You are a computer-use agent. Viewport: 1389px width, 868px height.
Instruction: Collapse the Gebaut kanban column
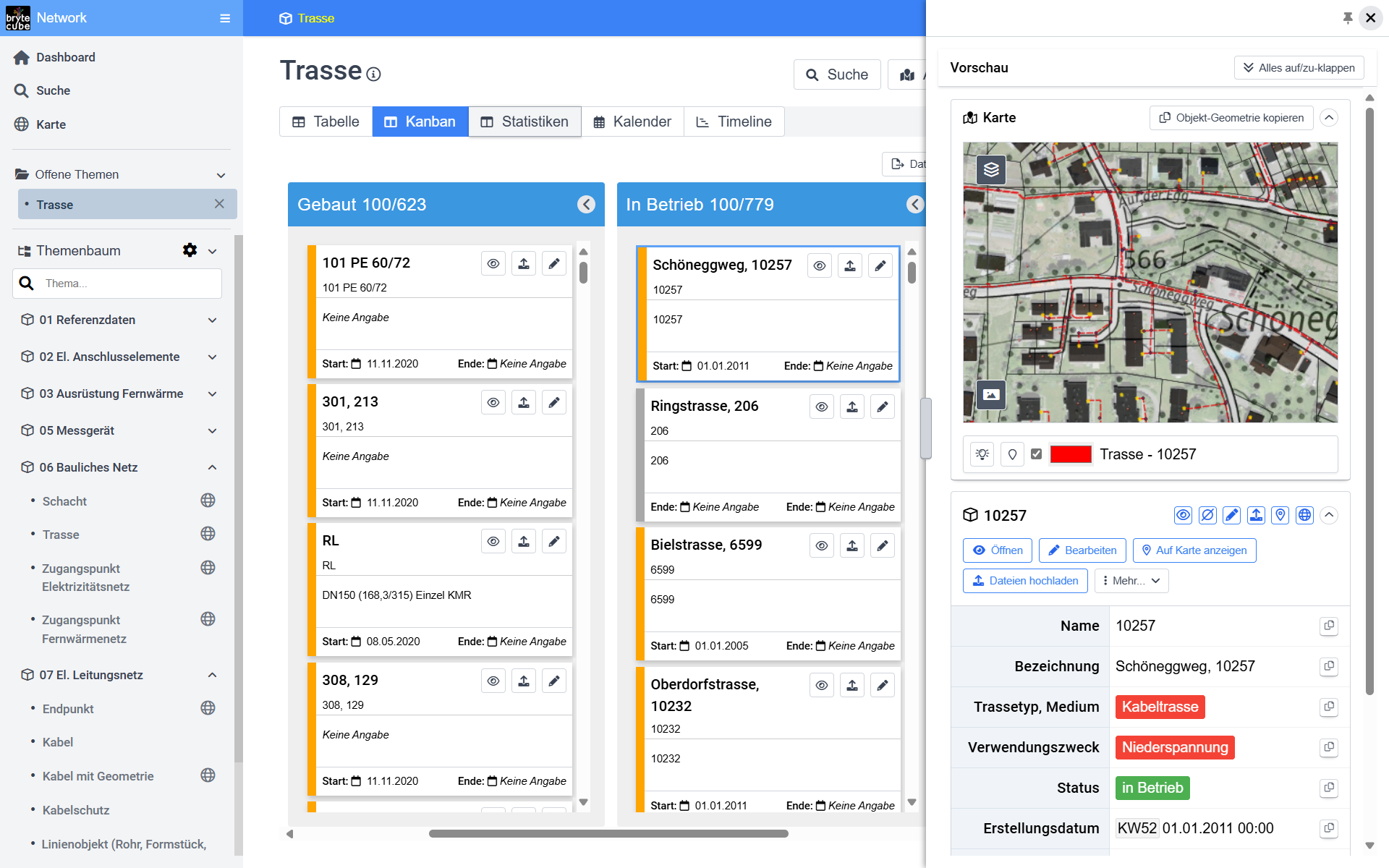click(586, 205)
